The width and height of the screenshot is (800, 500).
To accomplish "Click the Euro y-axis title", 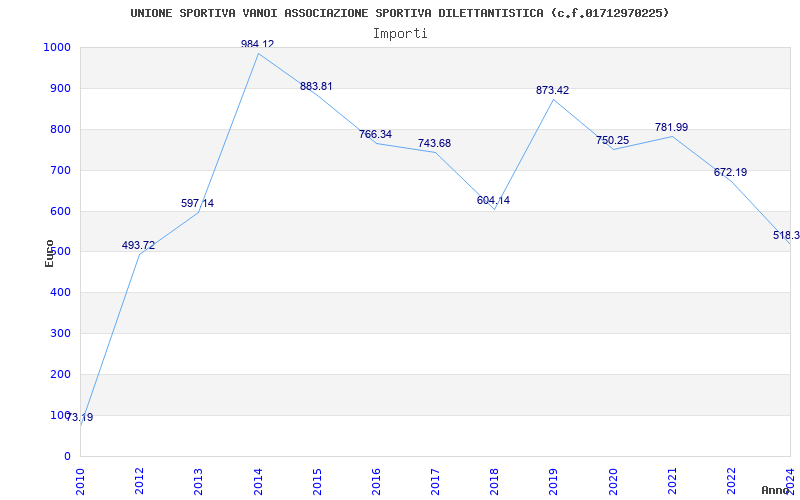I will tap(49, 254).
